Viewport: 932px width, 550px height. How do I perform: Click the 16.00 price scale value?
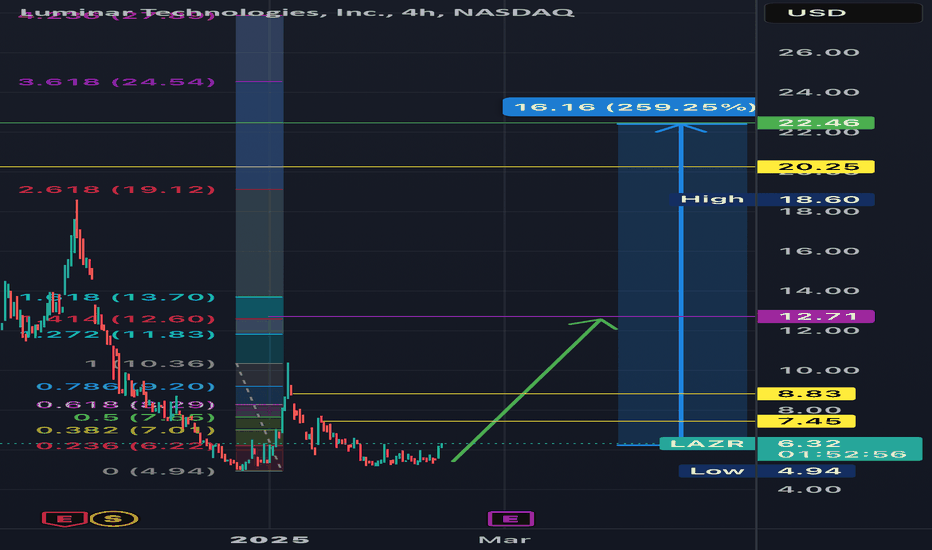point(819,251)
